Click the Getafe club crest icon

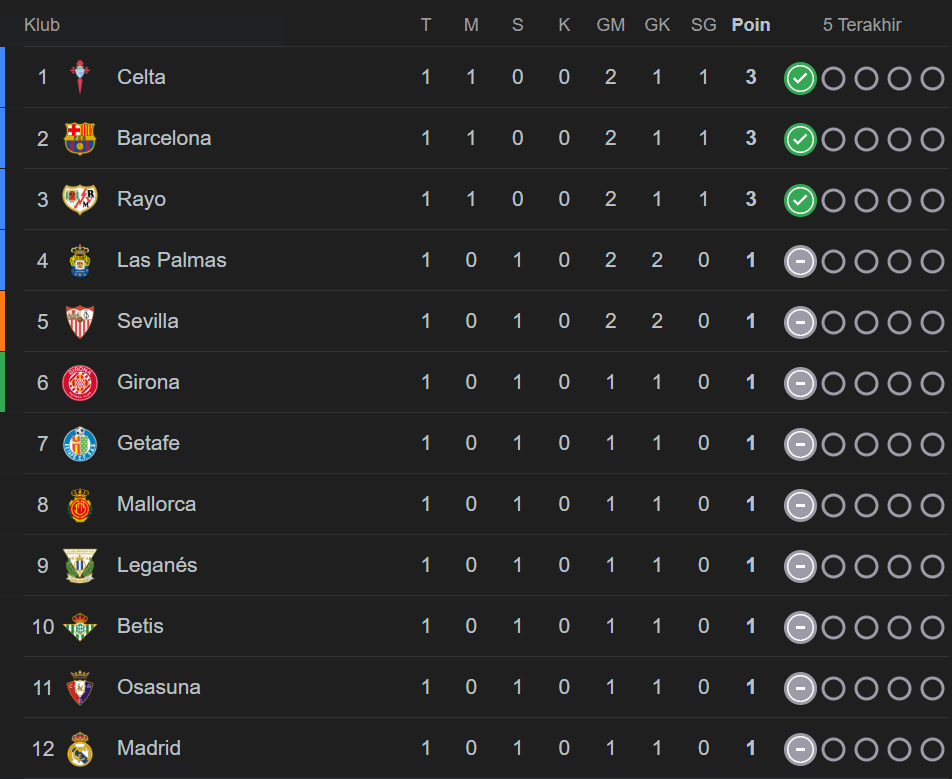tap(80, 443)
